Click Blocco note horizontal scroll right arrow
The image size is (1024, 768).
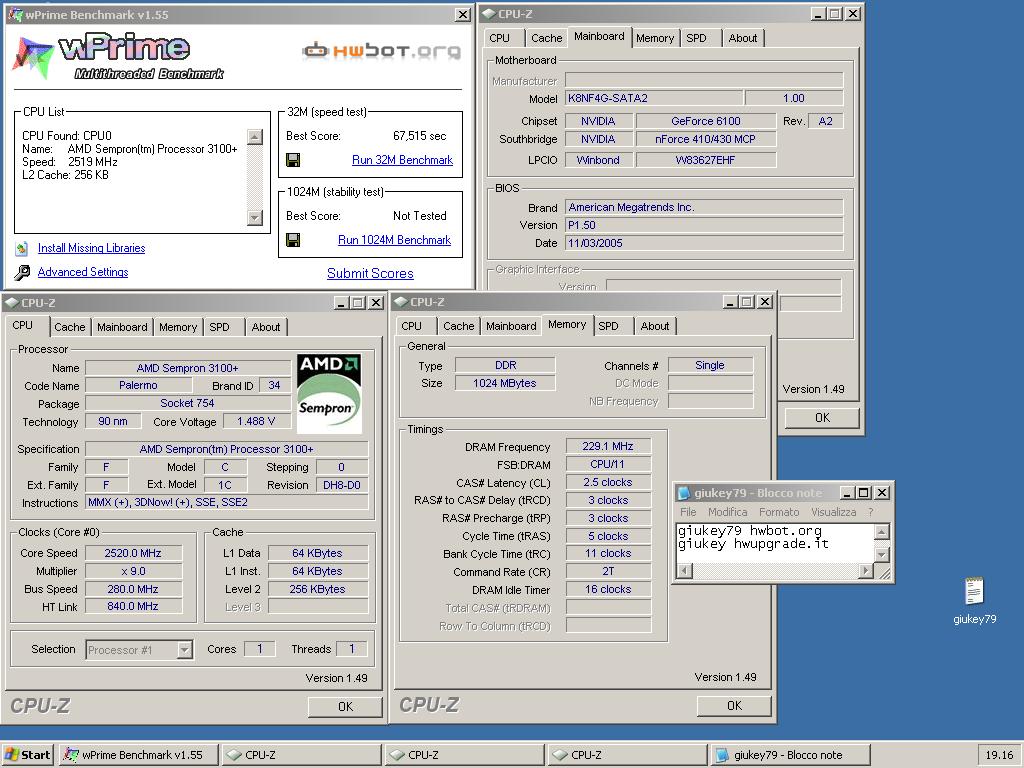tap(866, 571)
